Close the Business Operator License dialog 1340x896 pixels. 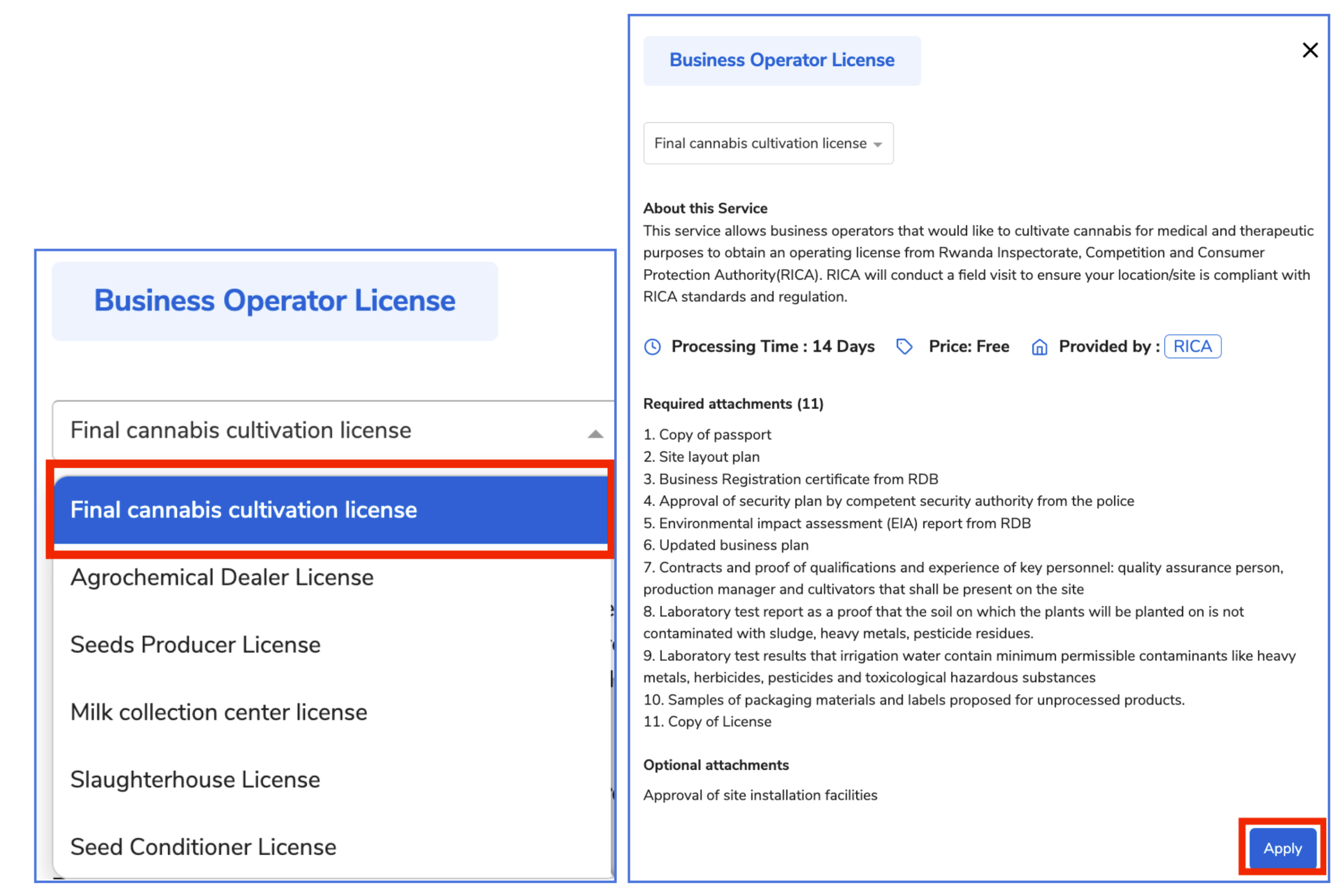click(1310, 50)
